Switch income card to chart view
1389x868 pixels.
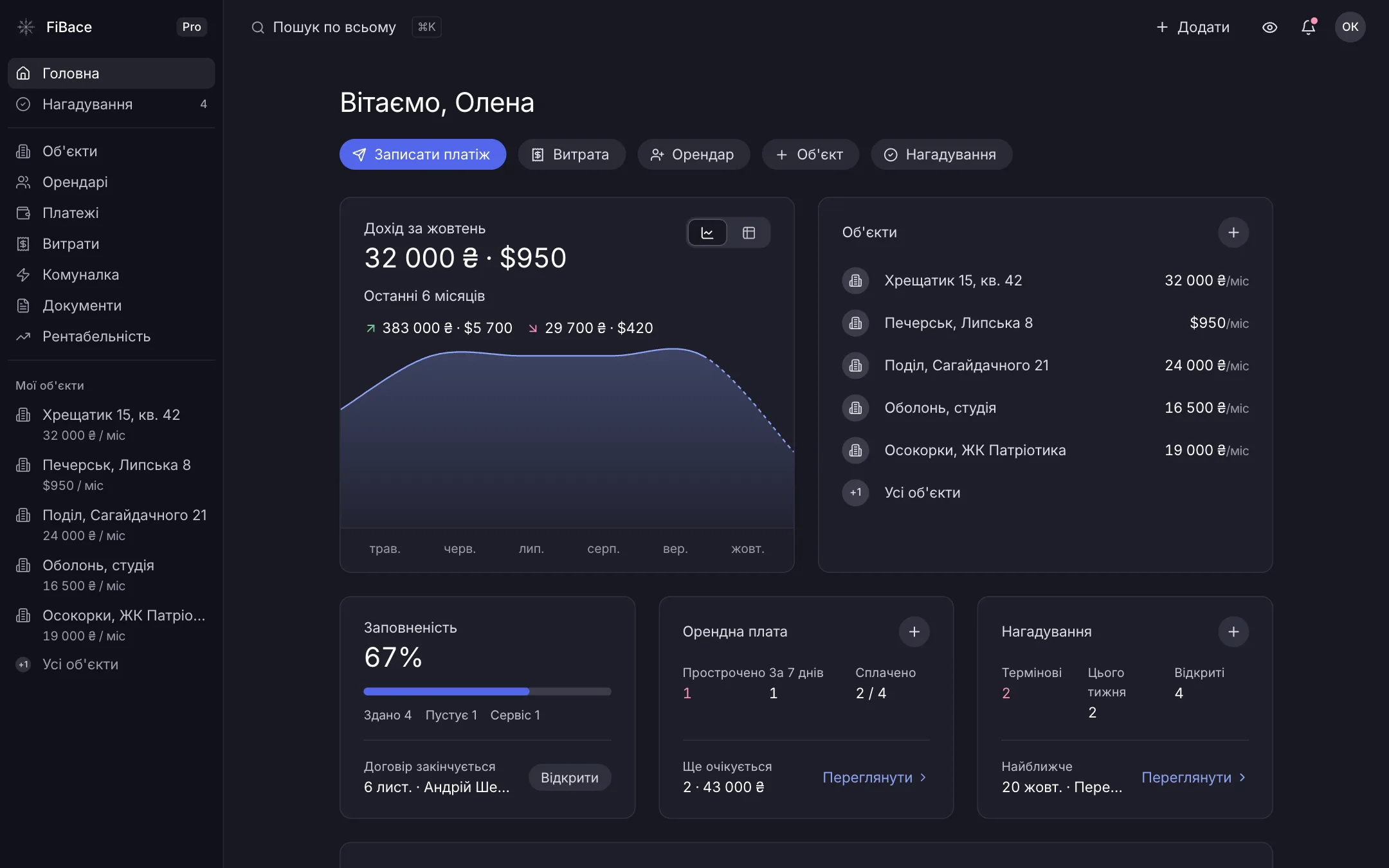coord(707,233)
